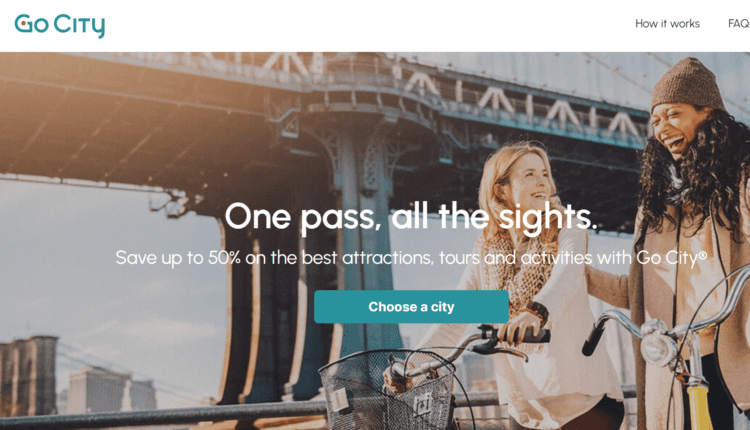The width and height of the screenshot is (750, 430).
Task: Click the Choose a city button
Action: 411,307
